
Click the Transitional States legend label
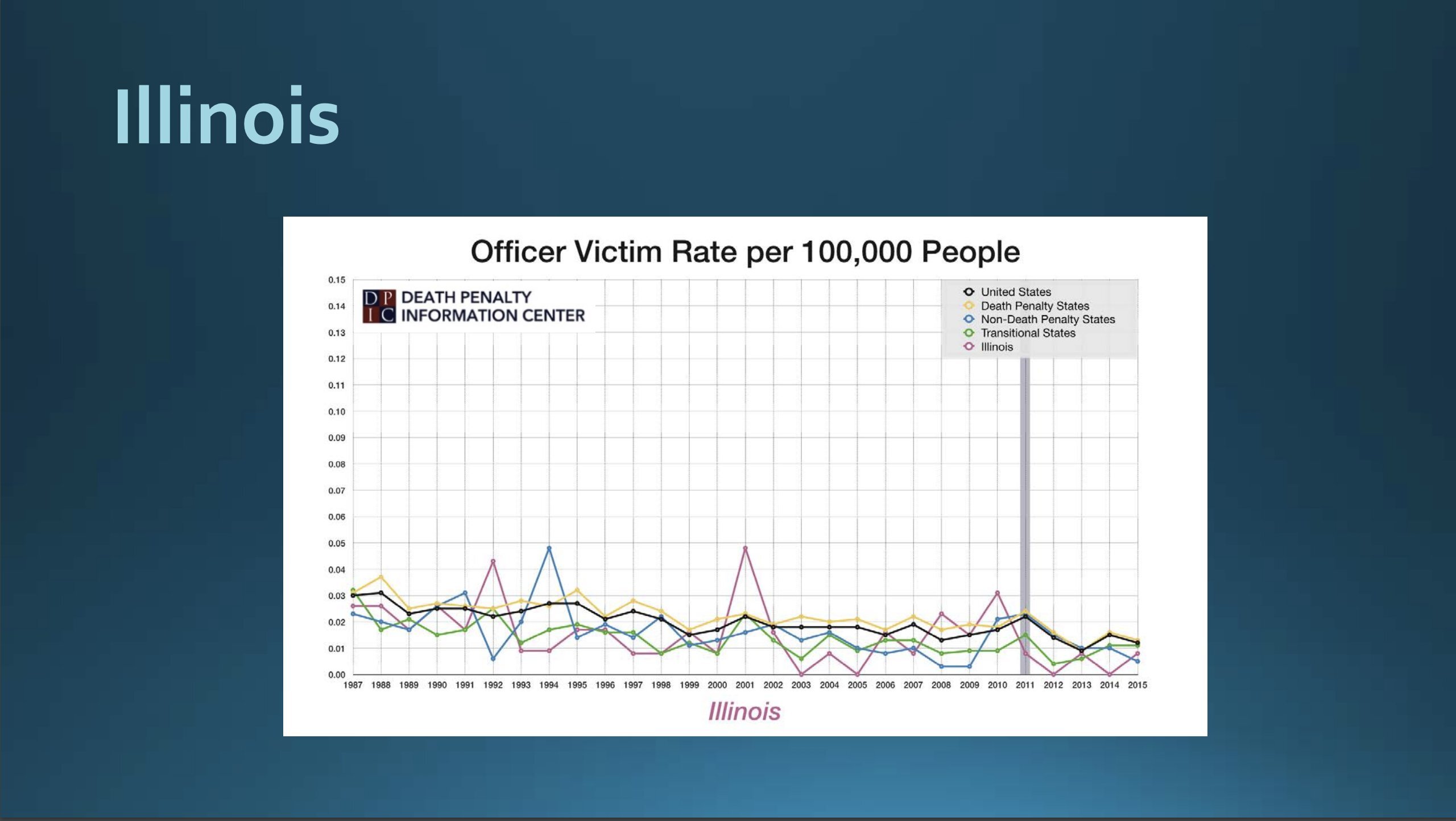tap(1028, 333)
